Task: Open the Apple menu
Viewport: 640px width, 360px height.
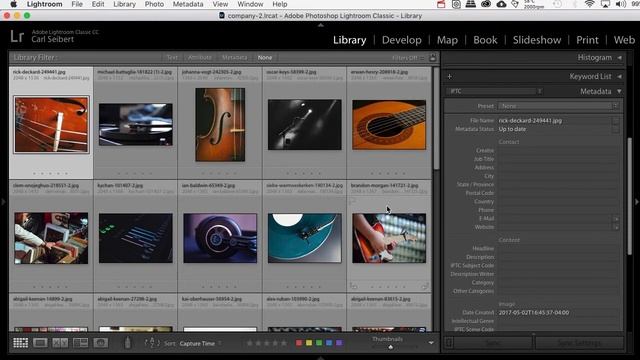Action: 13,4
